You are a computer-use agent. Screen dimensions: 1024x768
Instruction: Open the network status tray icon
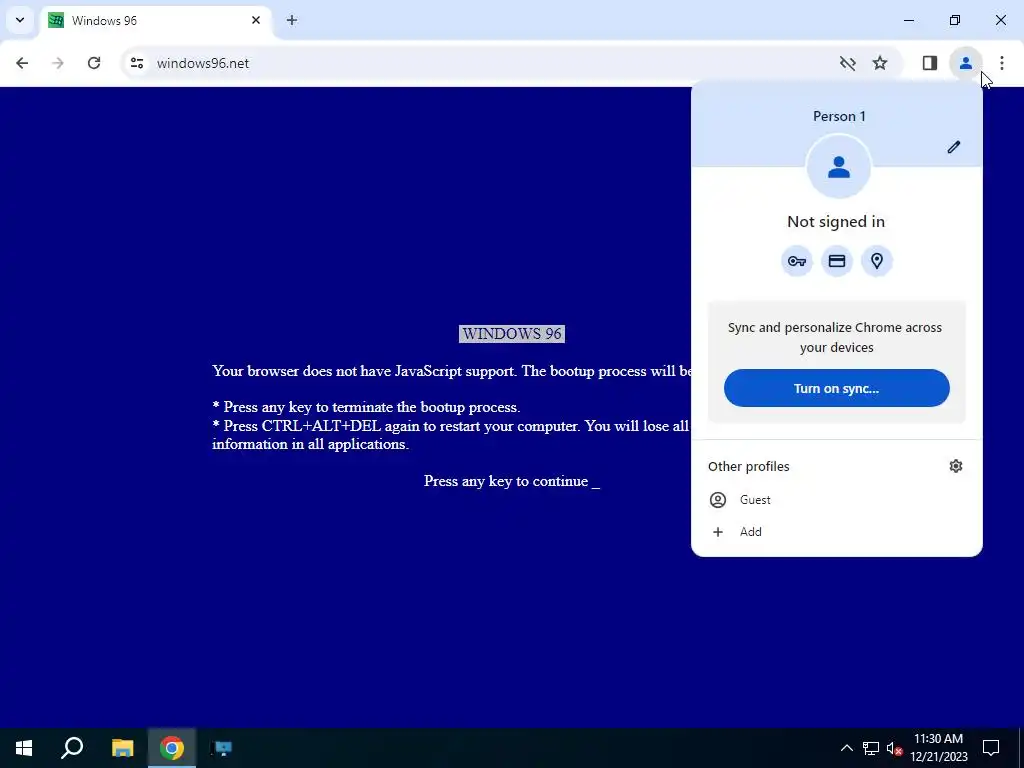coord(871,748)
